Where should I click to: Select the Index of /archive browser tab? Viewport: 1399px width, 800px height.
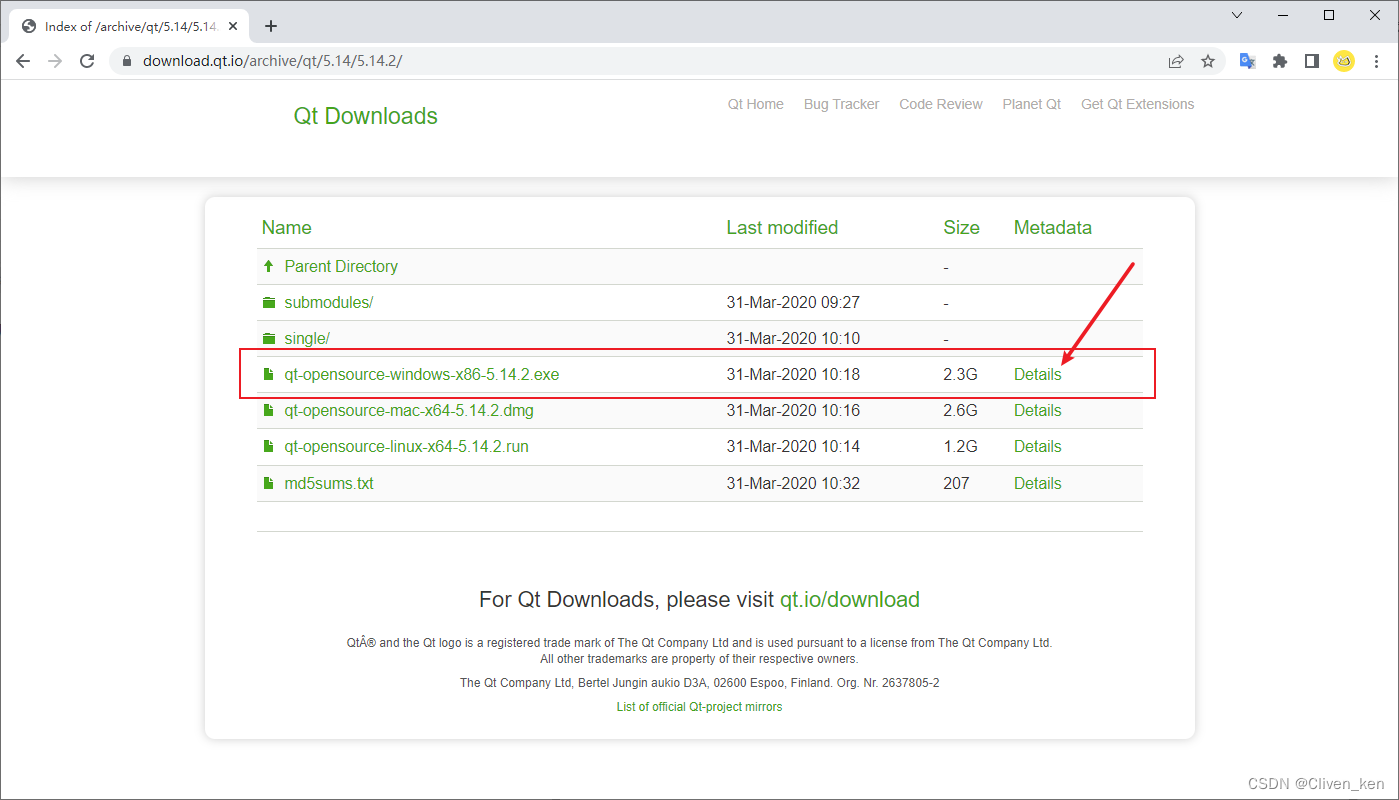coord(128,26)
